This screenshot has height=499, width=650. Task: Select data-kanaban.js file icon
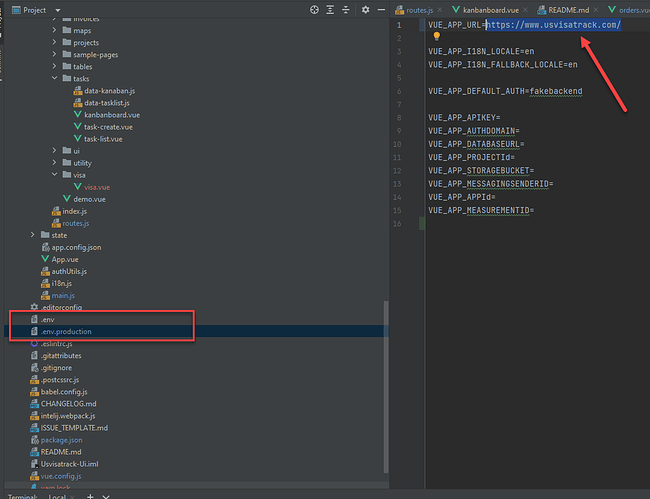78,91
